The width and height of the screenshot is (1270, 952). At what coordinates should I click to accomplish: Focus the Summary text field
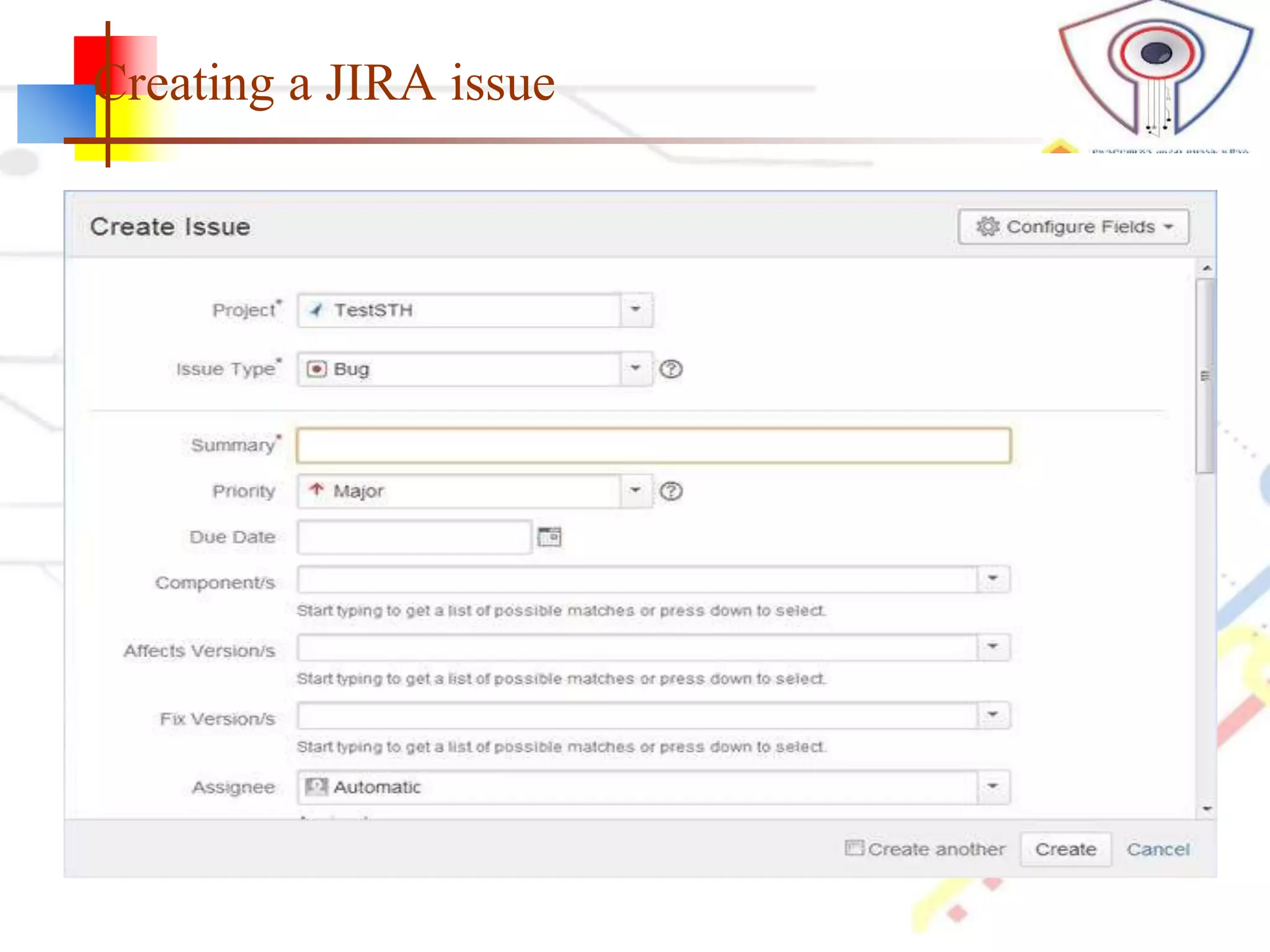(654, 446)
